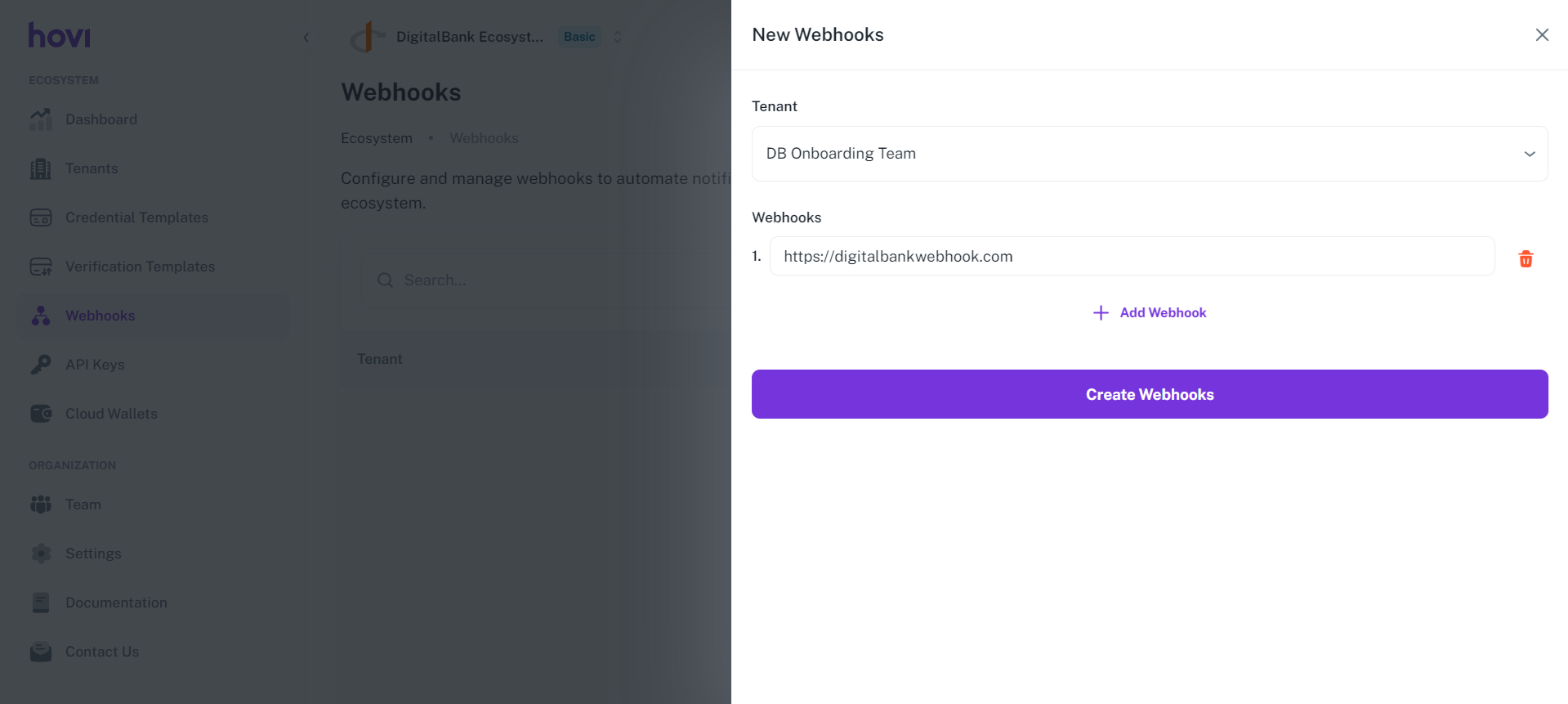1568x704 pixels.
Task: Click the Credential Templates card icon
Action: pos(41,217)
